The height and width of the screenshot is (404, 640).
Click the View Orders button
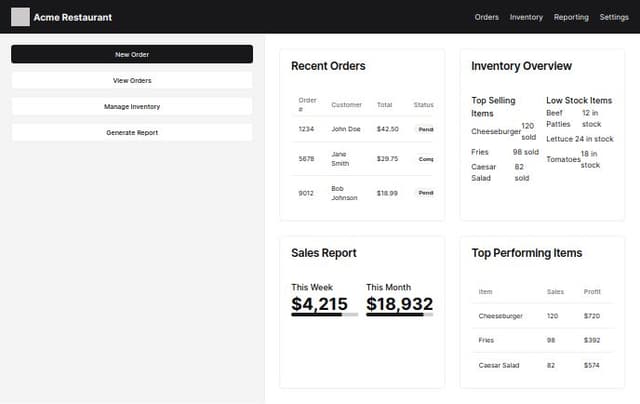point(132,80)
